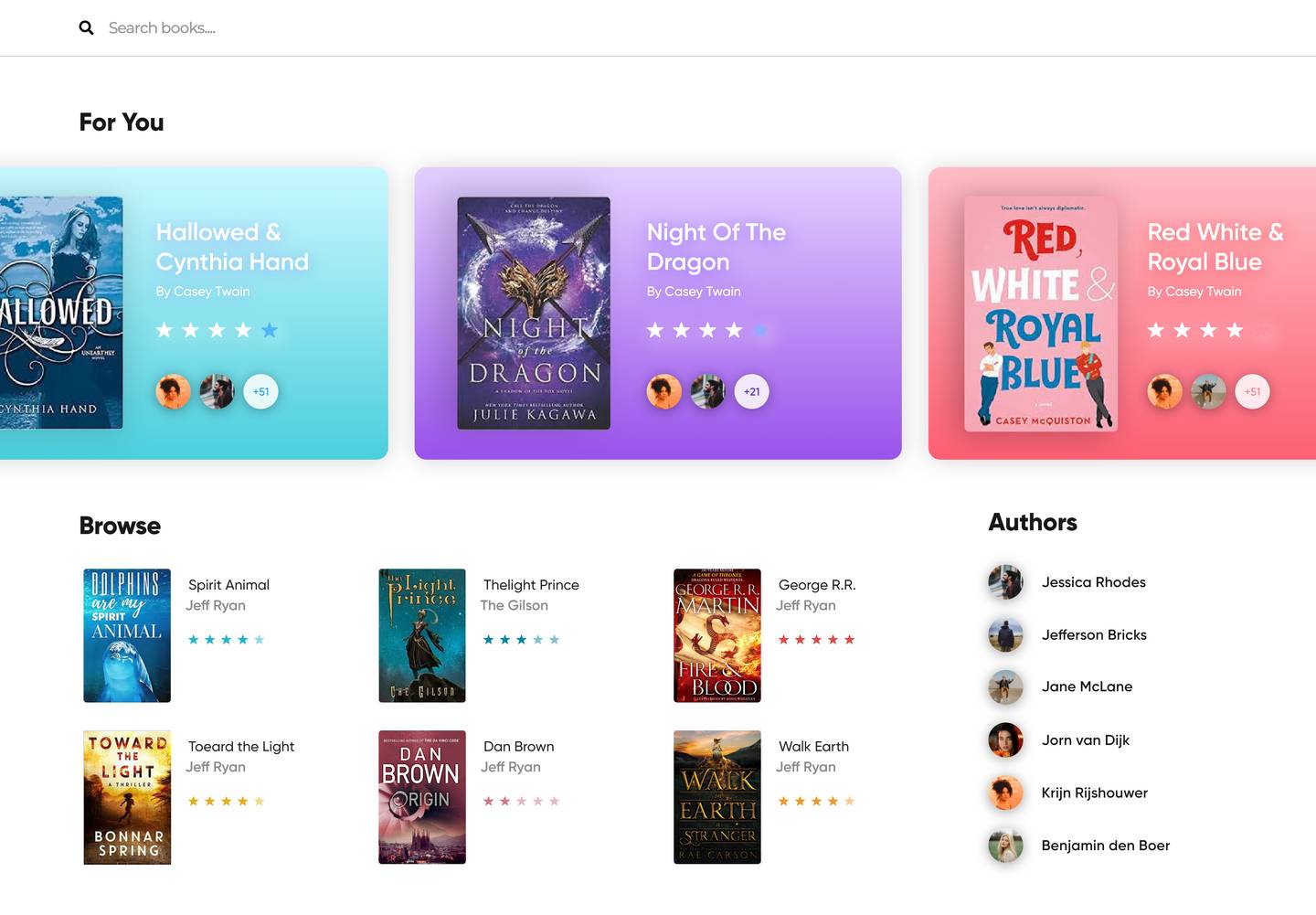
Task: Click second reader avatar on Night Of The Dragon card
Action: pyautogui.click(x=707, y=392)
